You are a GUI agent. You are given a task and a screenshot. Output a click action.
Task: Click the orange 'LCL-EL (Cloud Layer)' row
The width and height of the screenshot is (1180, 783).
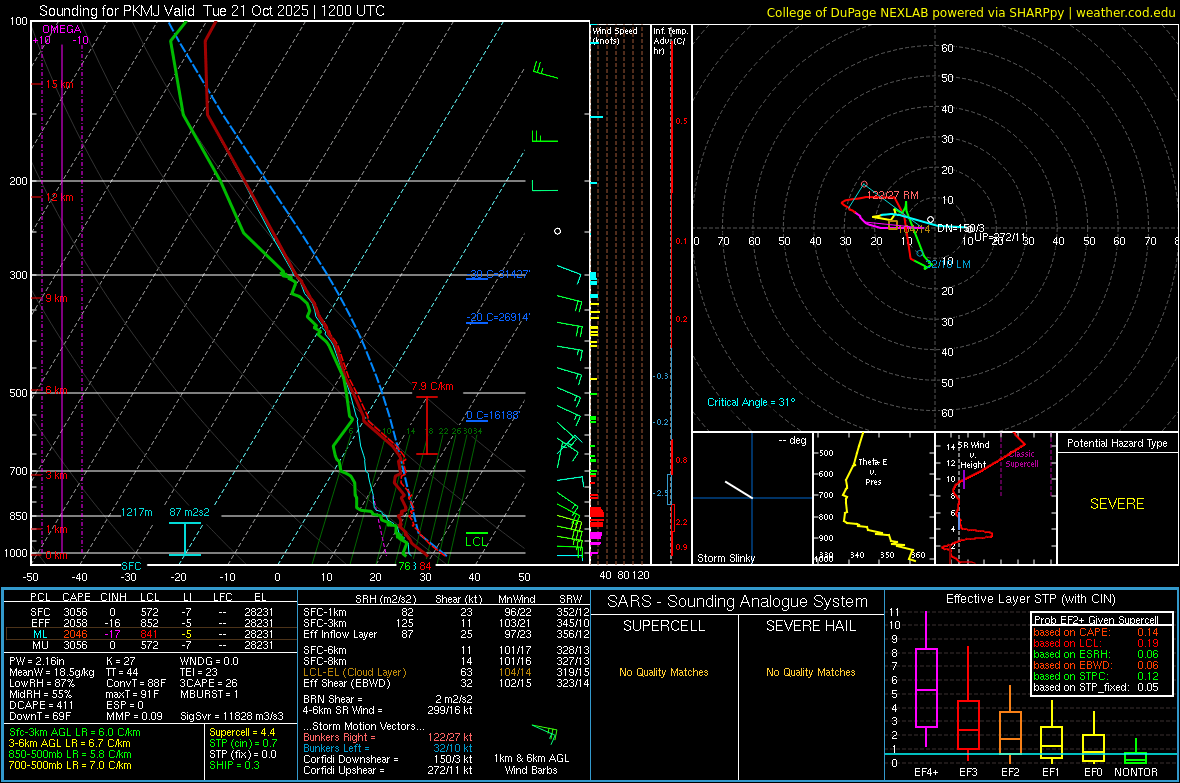[447, 672]
